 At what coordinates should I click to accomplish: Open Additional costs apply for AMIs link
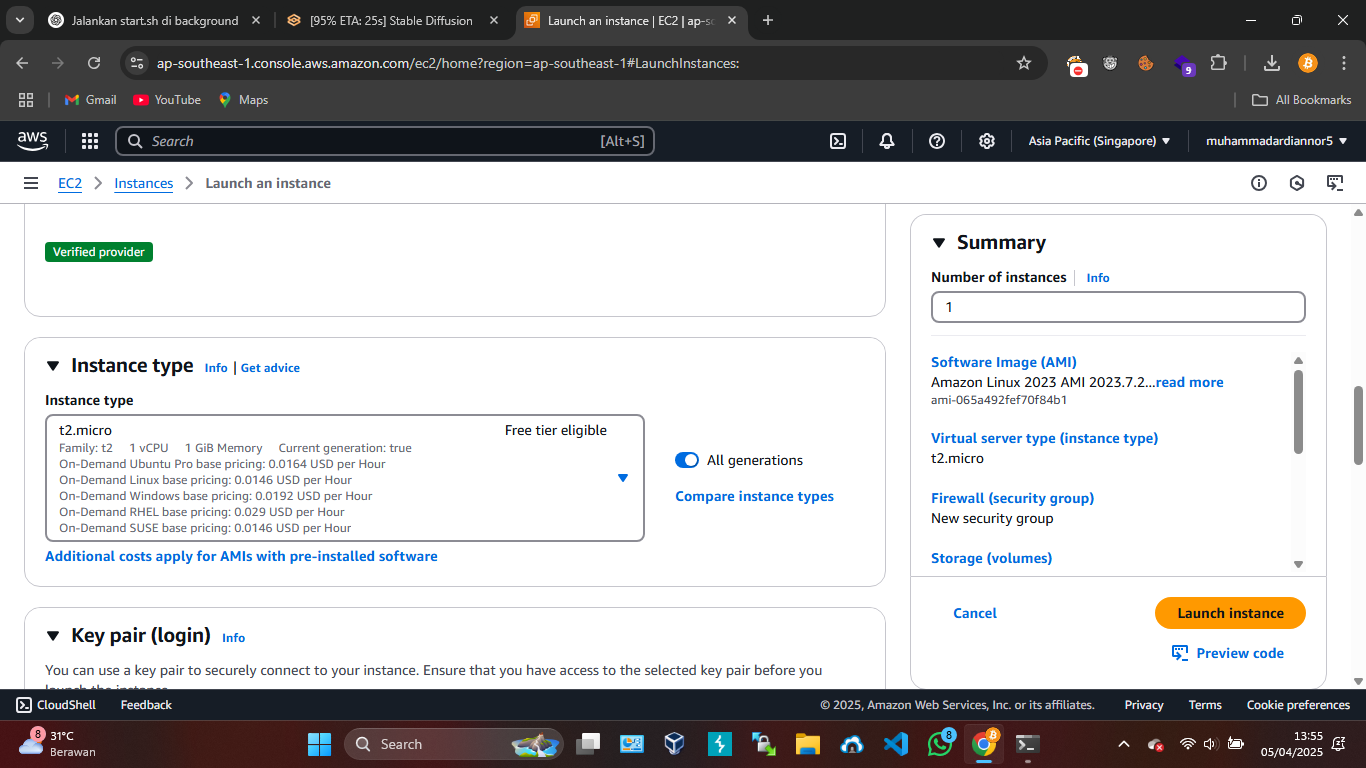click(x=241, y=556)
